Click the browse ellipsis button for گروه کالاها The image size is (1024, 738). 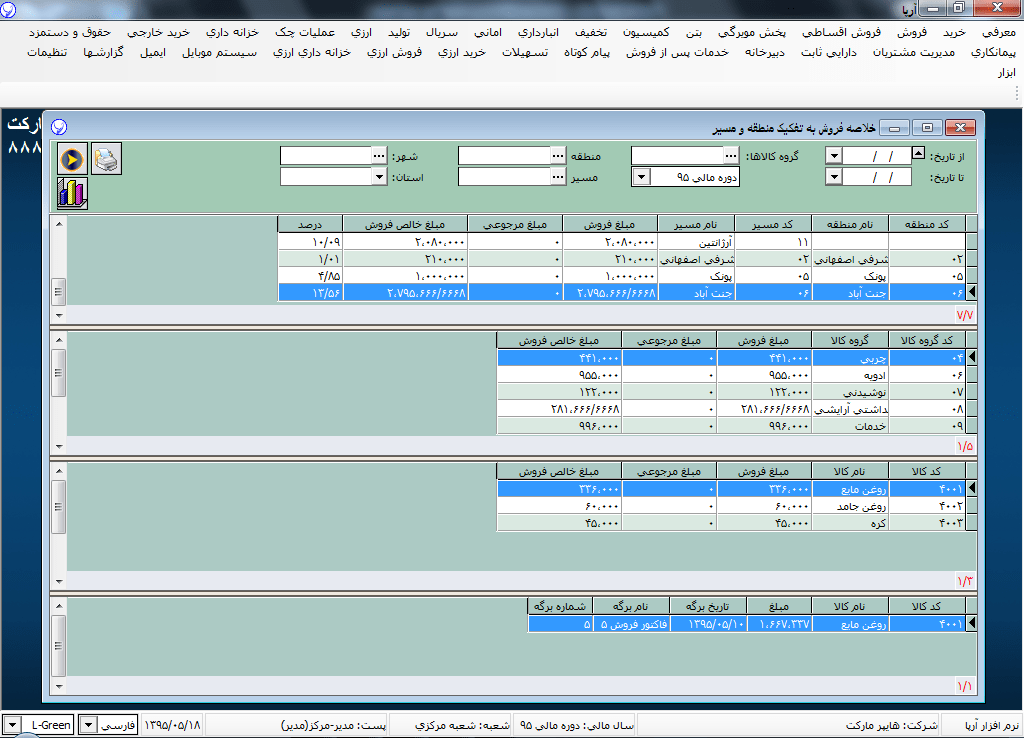(731, 156)
